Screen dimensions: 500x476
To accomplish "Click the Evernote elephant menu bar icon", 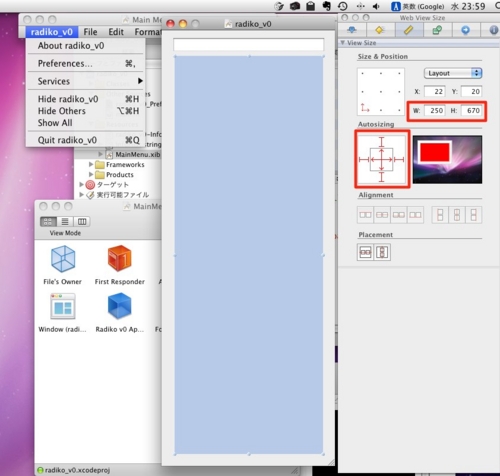I will click(326, 6).
